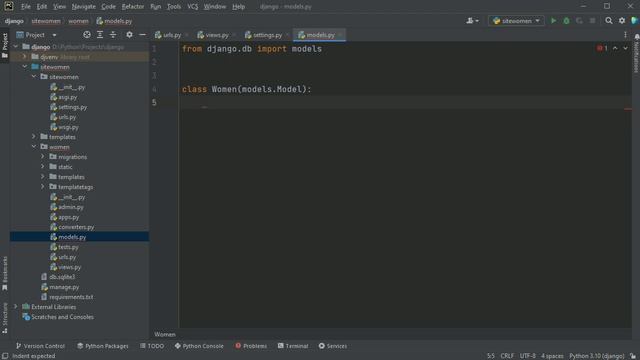The height and width of the screenshot is (360, 640).
Task: Switch to the views.py editor tab
Action: (213, 35)
